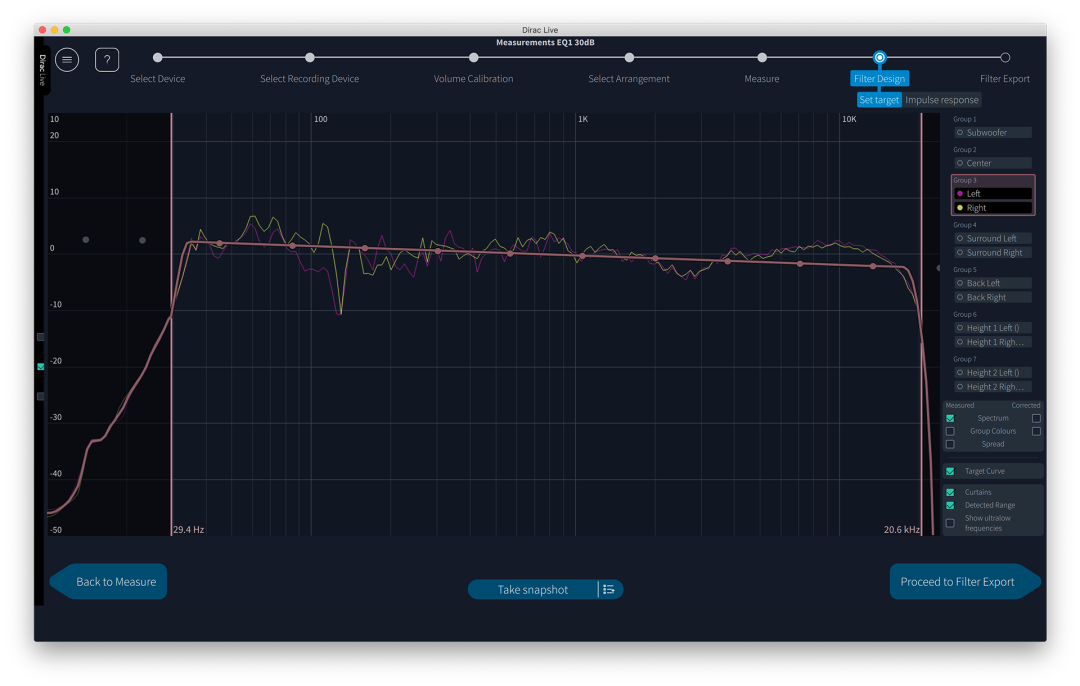Switch to the Impulse response tab
1080x686 pixels.
pos(942,100)
